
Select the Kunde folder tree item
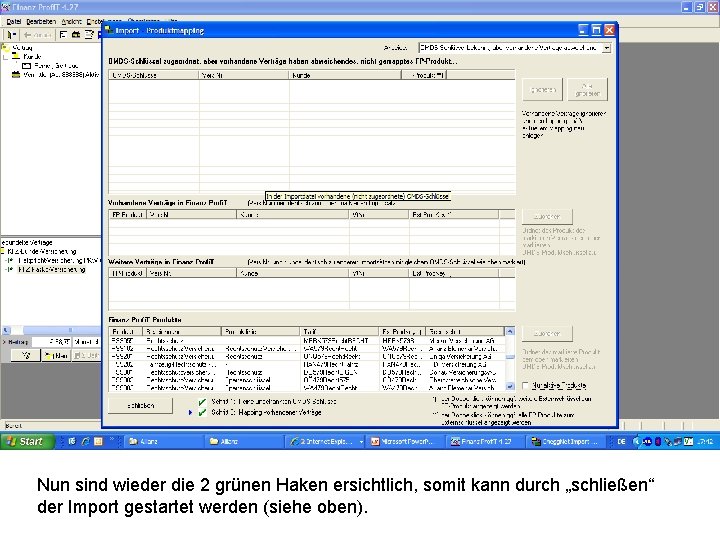27,56
